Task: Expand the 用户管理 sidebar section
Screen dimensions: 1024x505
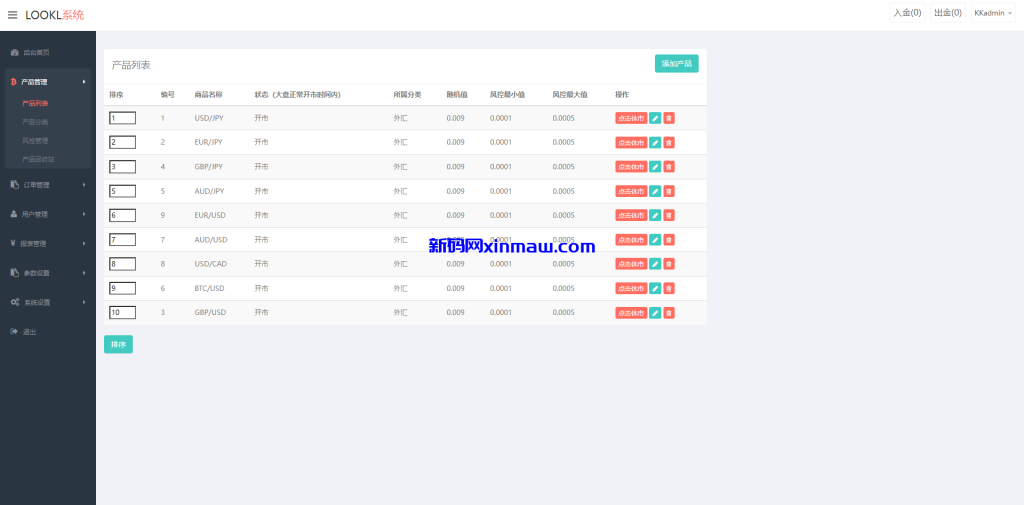Action: (48, 214)
